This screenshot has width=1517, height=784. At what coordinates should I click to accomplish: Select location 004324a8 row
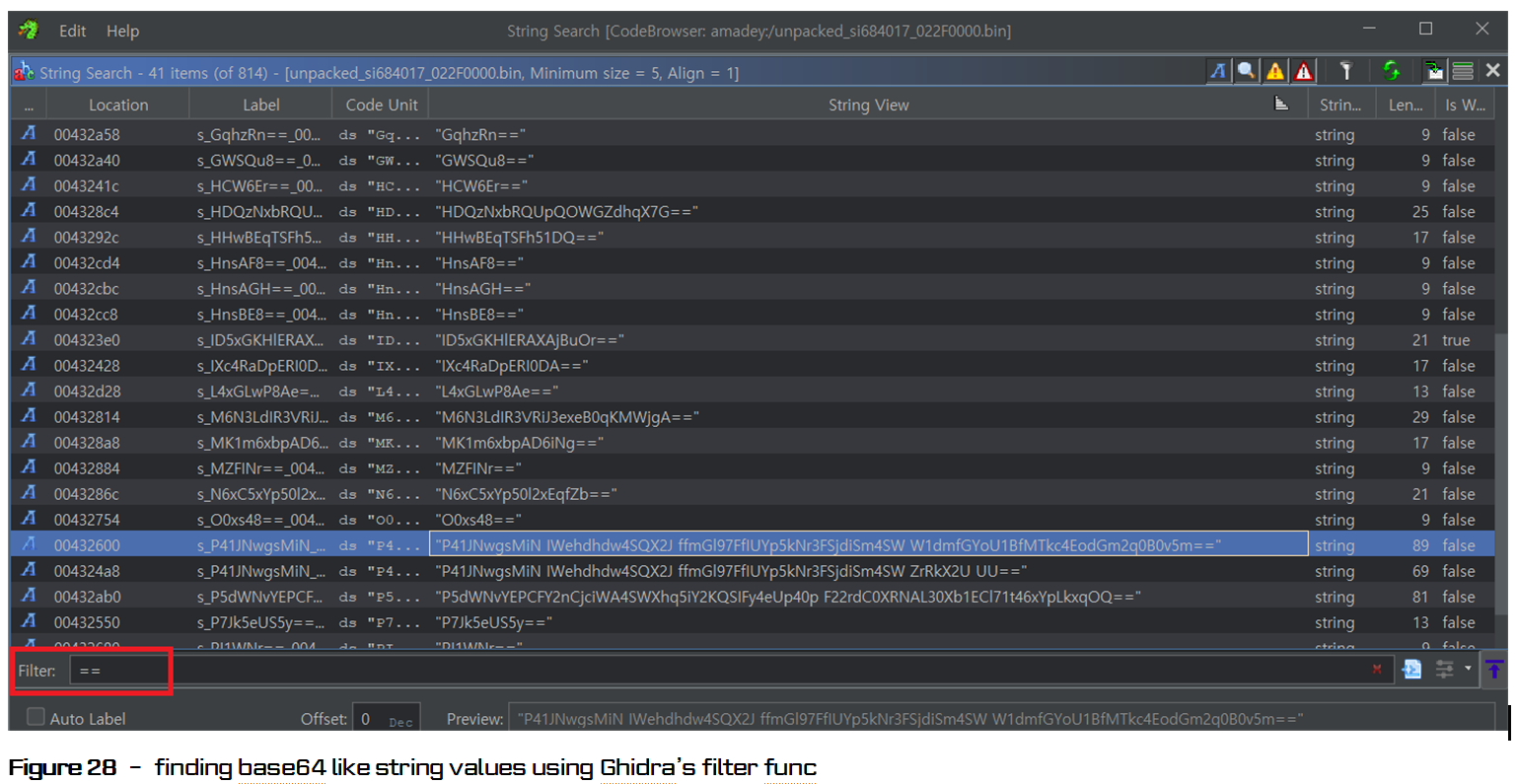(x=87, y=571)
